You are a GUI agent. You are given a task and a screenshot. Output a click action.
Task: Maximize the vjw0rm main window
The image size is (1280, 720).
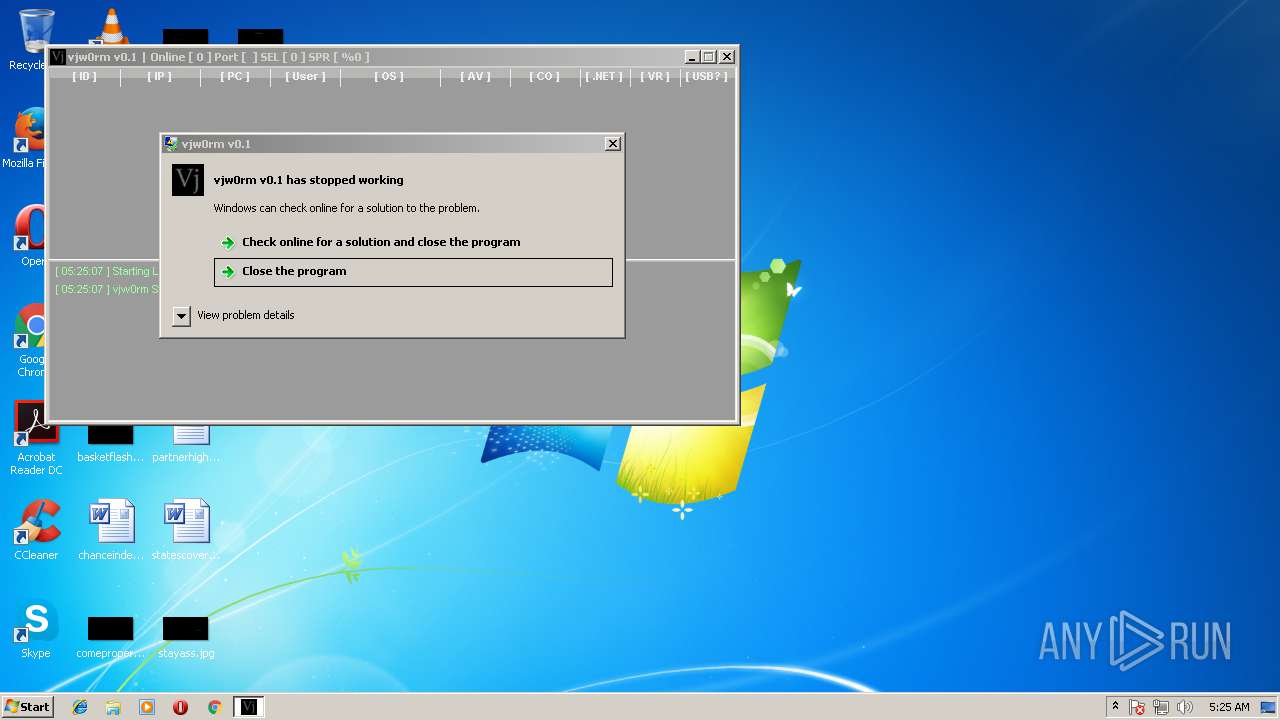tap(709, 57)
